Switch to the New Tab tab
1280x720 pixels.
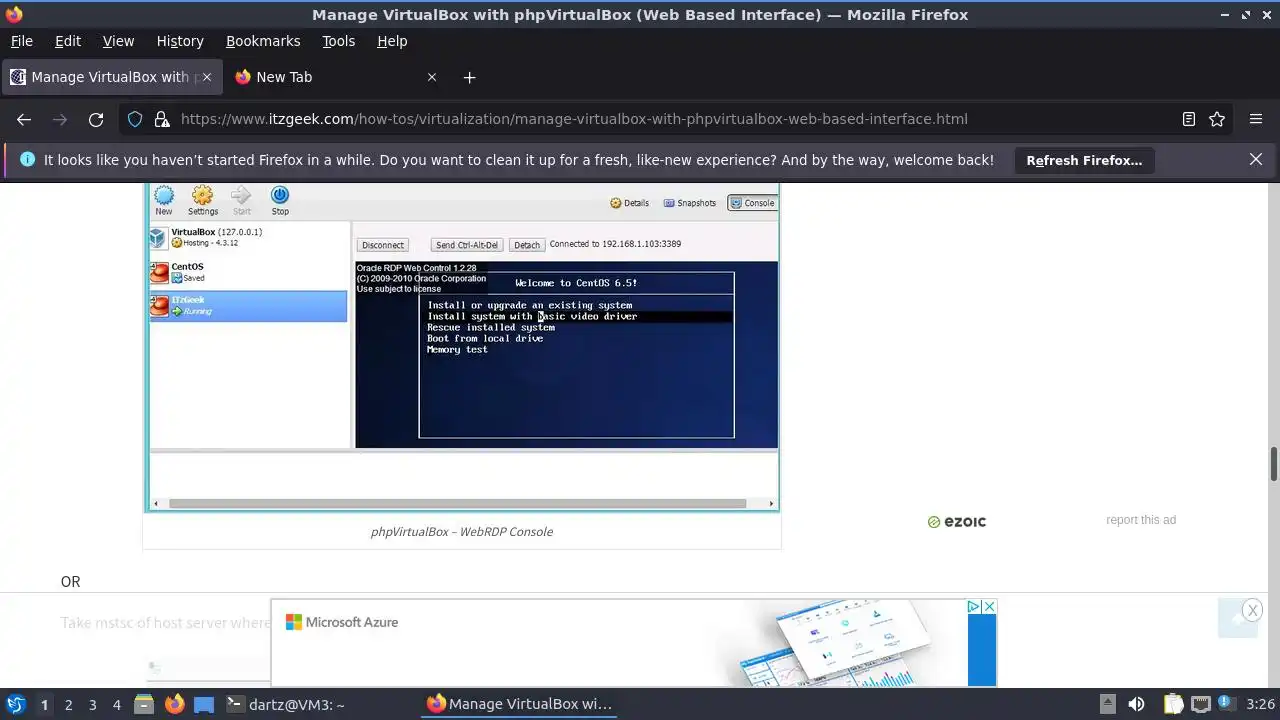click(x=336, y=77)
